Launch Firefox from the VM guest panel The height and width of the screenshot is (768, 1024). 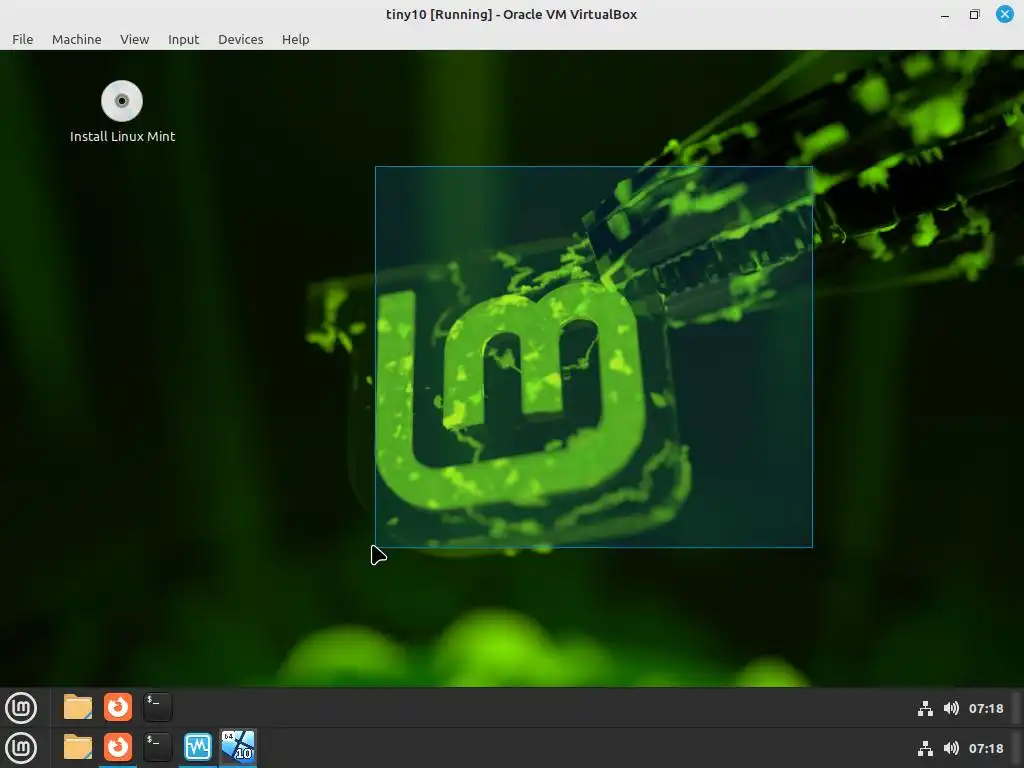coord(118,707)
